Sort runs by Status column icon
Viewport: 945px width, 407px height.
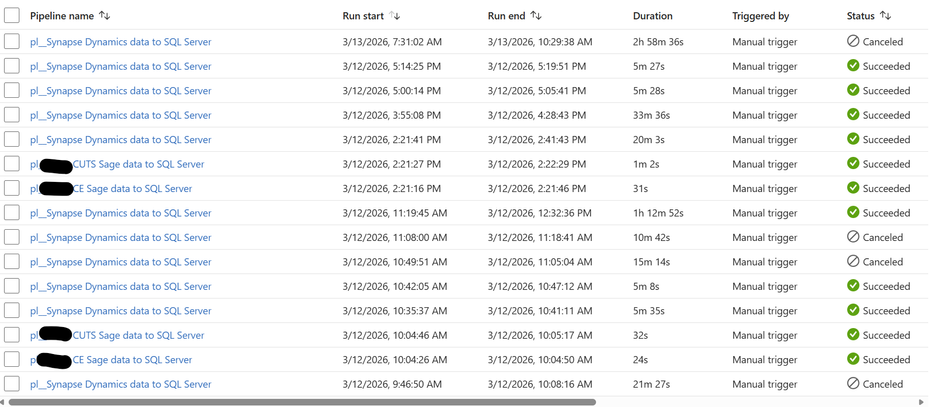(x=885, y=16)
